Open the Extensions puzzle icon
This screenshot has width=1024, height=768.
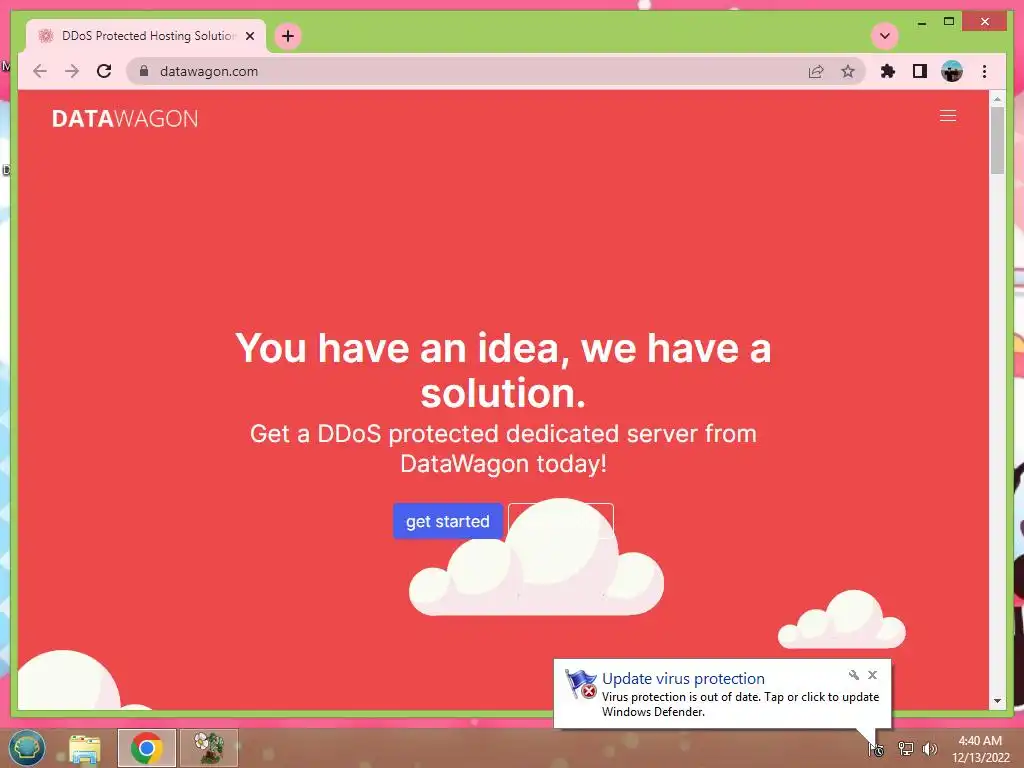(888, 71)
